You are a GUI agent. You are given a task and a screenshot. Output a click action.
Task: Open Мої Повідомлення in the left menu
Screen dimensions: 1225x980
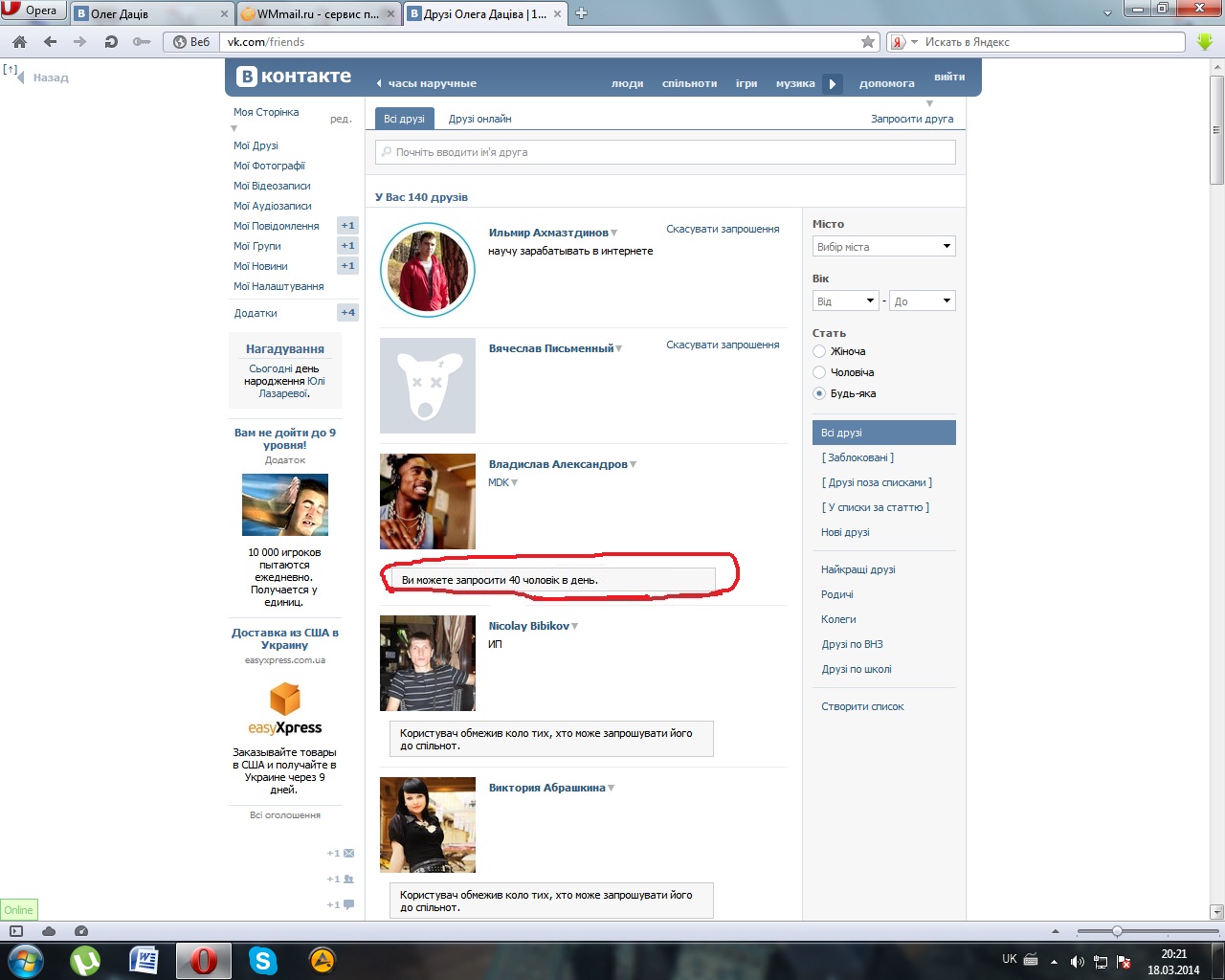click(x=277, y=226)
